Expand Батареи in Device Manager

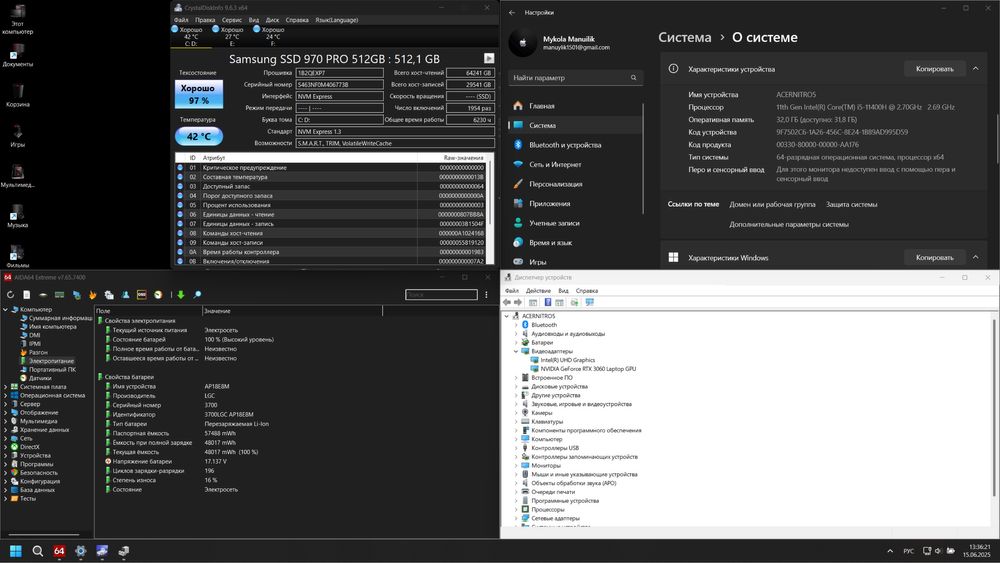coord(516,342)
